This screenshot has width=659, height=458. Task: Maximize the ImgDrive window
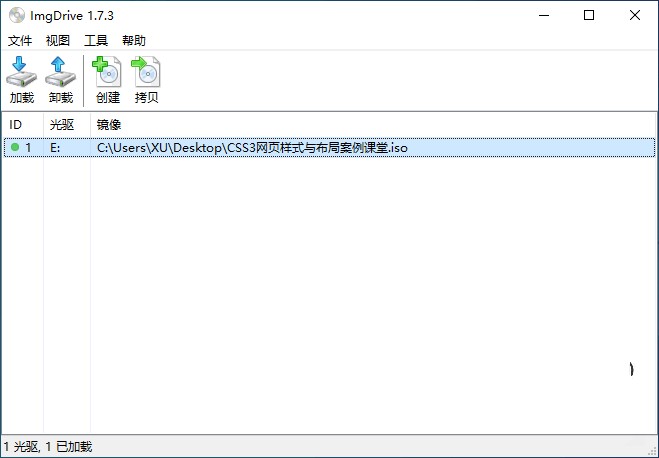[x=589, y=16]
